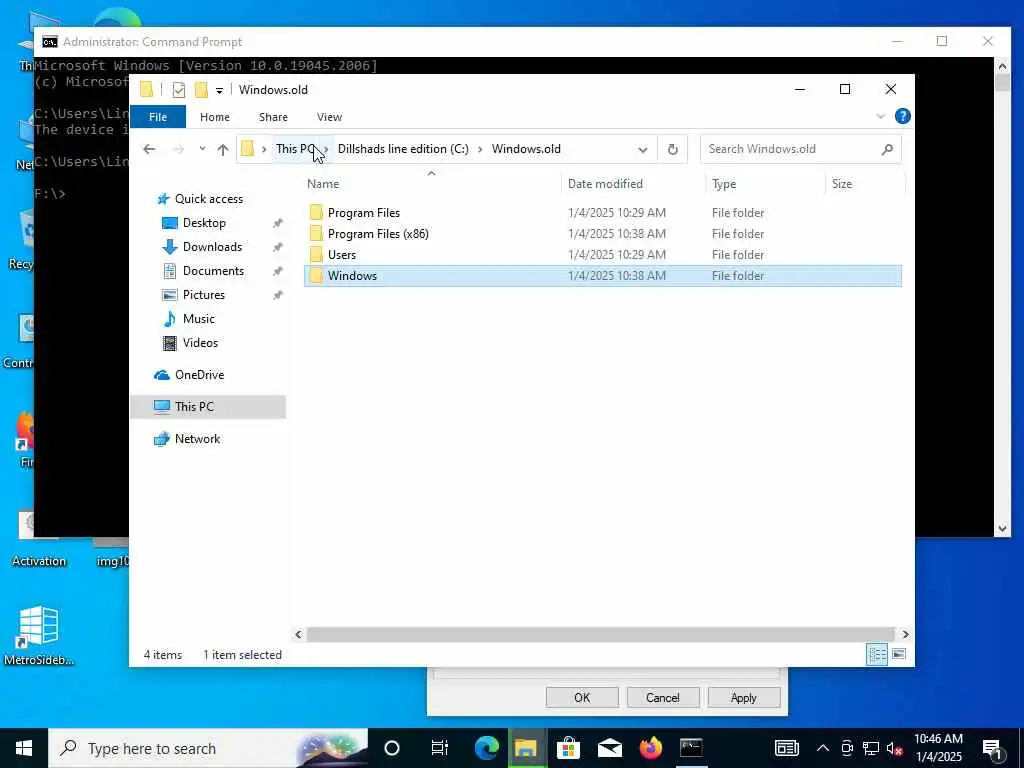This screenshot has height=768, width=1024.
Task: Expand the chevron after Dillshads line edition (C:)
Action: (x=480, y=149)
